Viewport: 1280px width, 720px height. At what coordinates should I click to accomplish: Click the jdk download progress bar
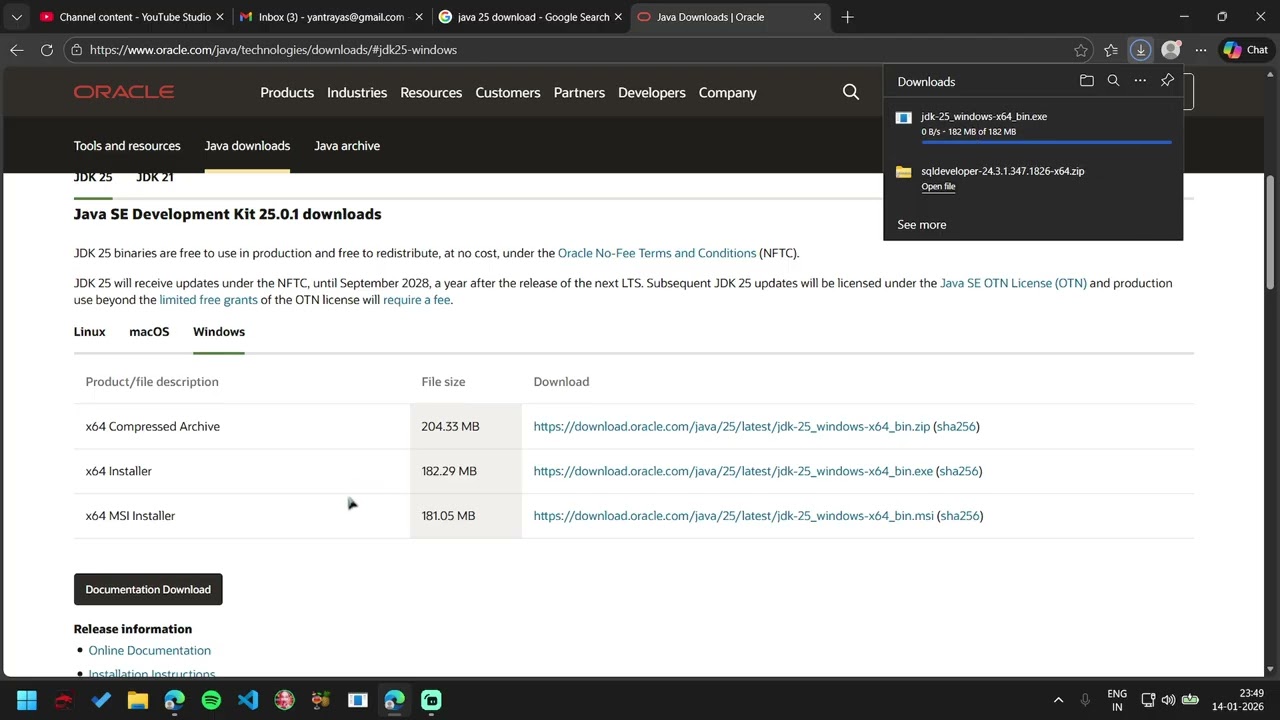1046,143
